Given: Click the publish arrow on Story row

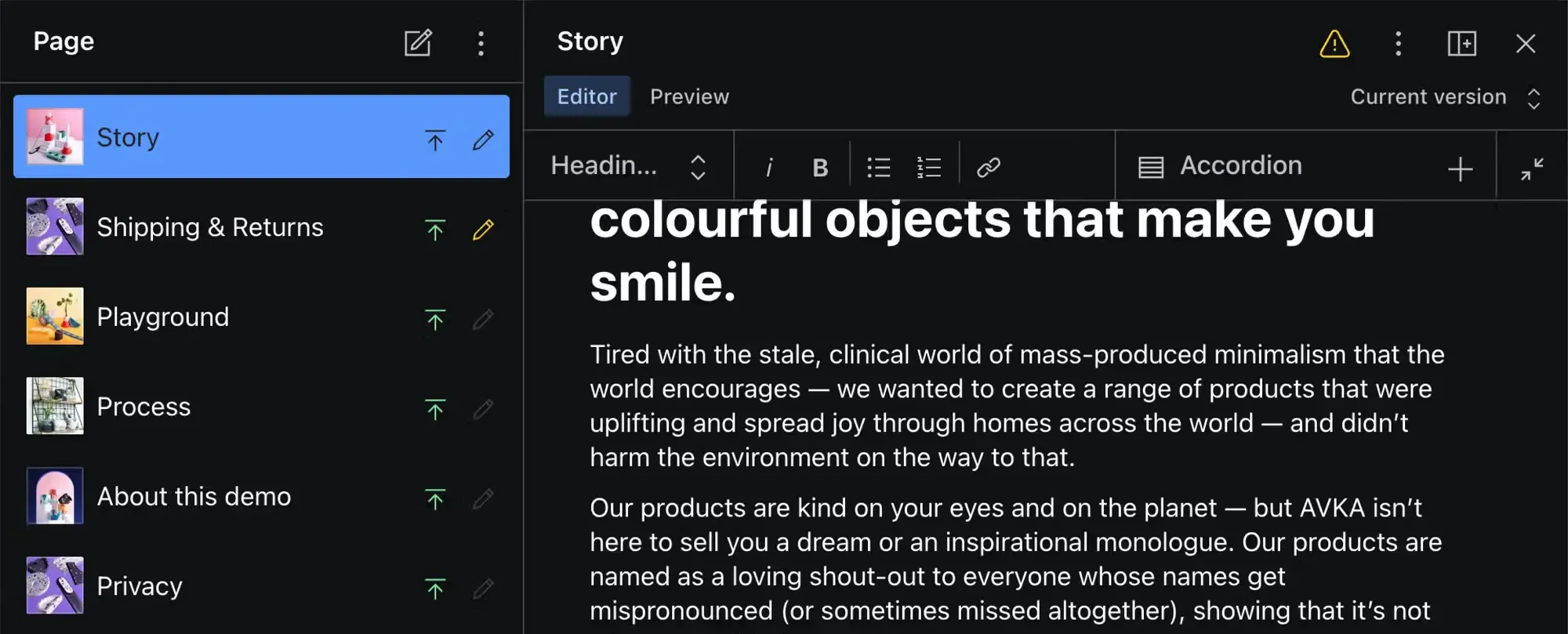Looking at the screenshot, I should tap(435, 139).
